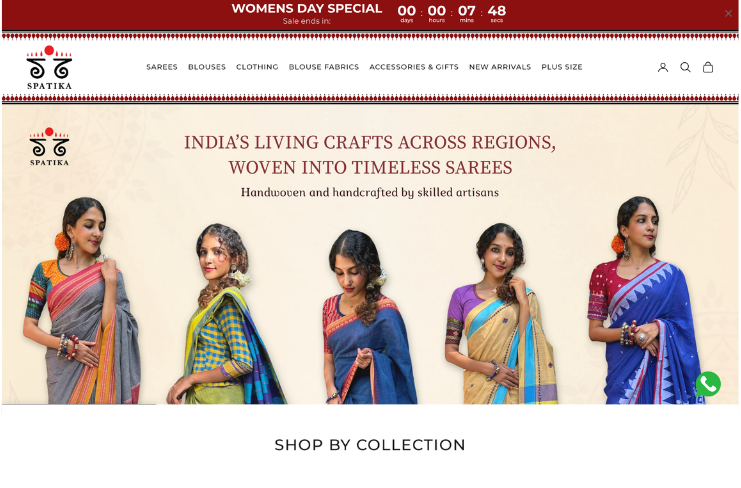
Task: Click the search magnifier icon
Action: point(685,68)
